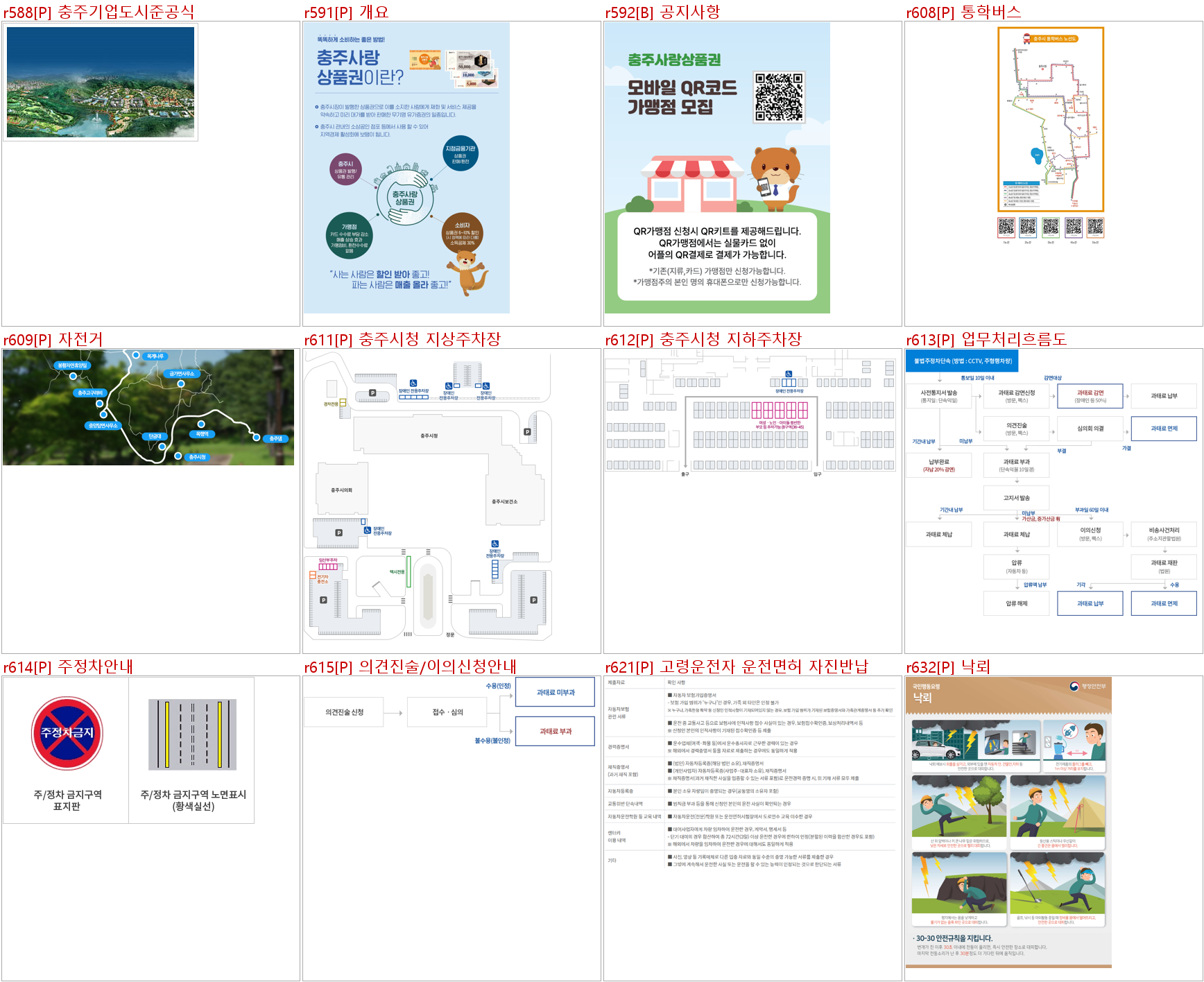
Task: Click the r613[P] 업무처리흐름도 label
Action: [986, 339]
